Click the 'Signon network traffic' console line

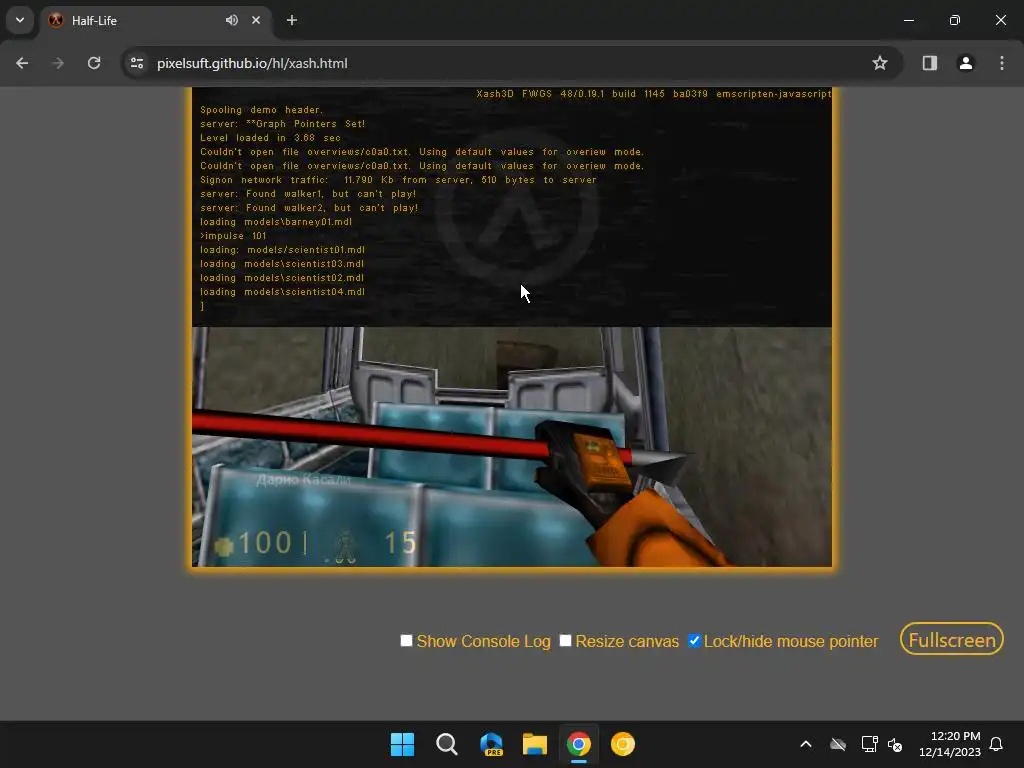pyautogui.click(x=398, y=180)
